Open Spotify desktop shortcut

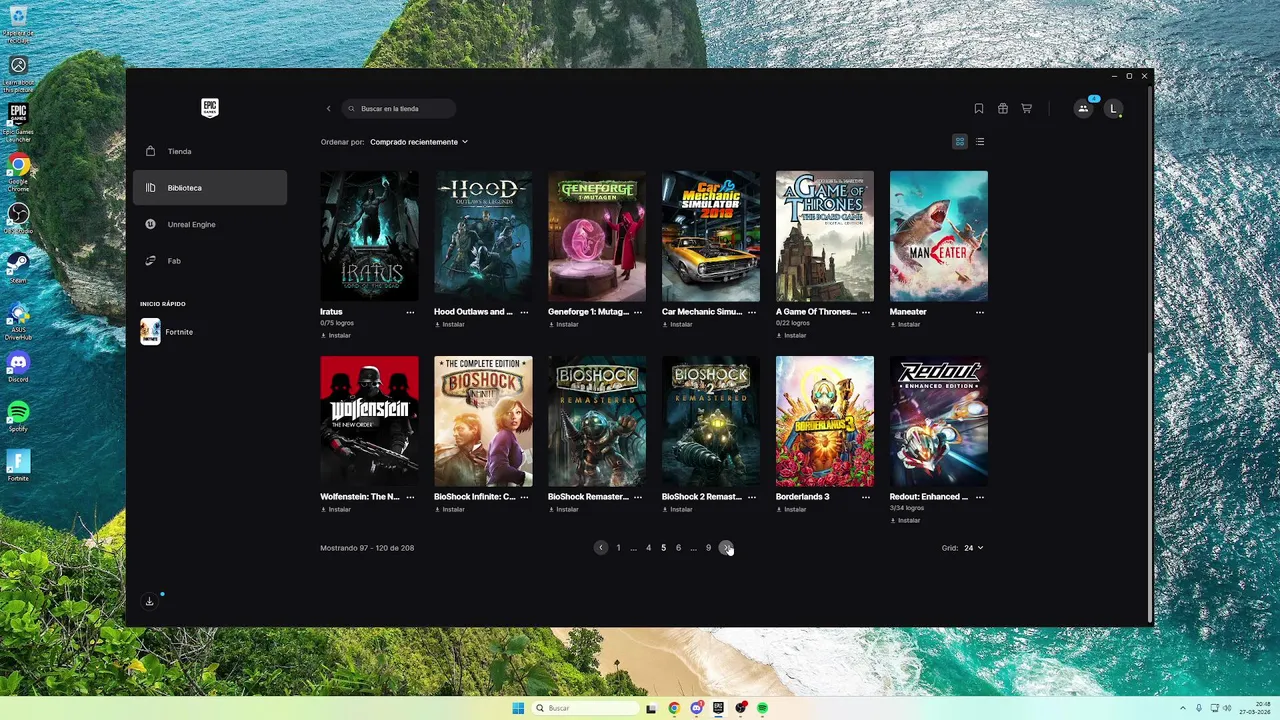tap(18, 417)
